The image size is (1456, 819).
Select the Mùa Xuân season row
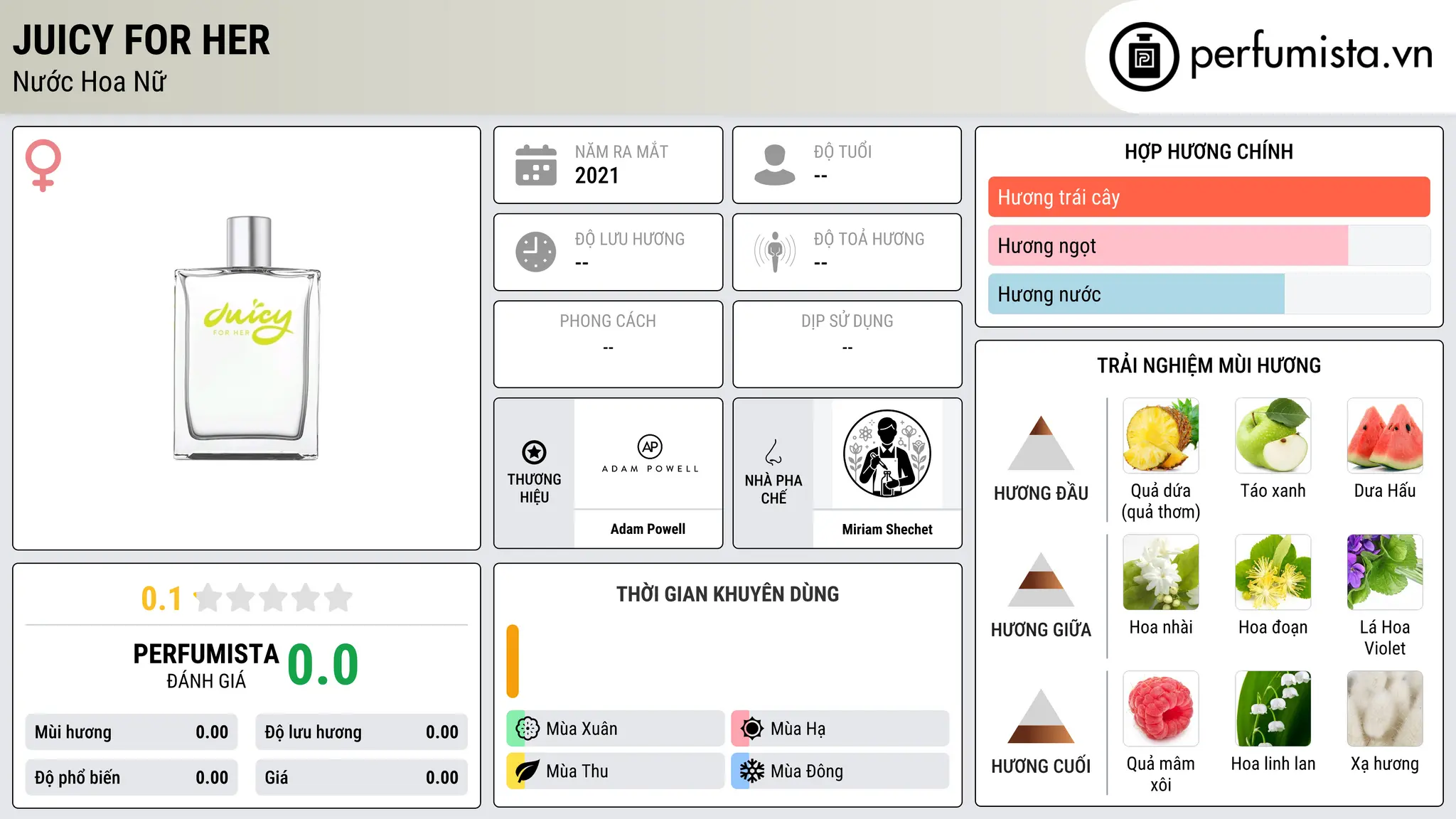click(616, 729)
